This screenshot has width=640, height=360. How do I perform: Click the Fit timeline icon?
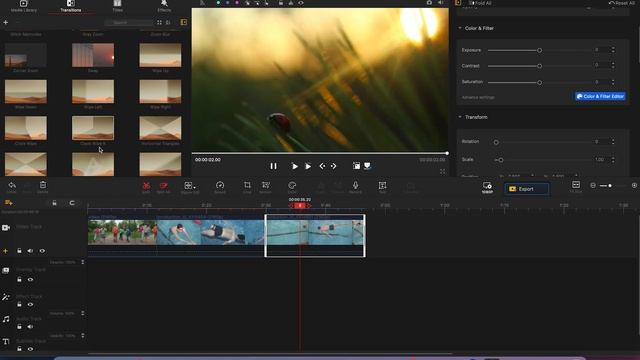[x=576, y=185]
